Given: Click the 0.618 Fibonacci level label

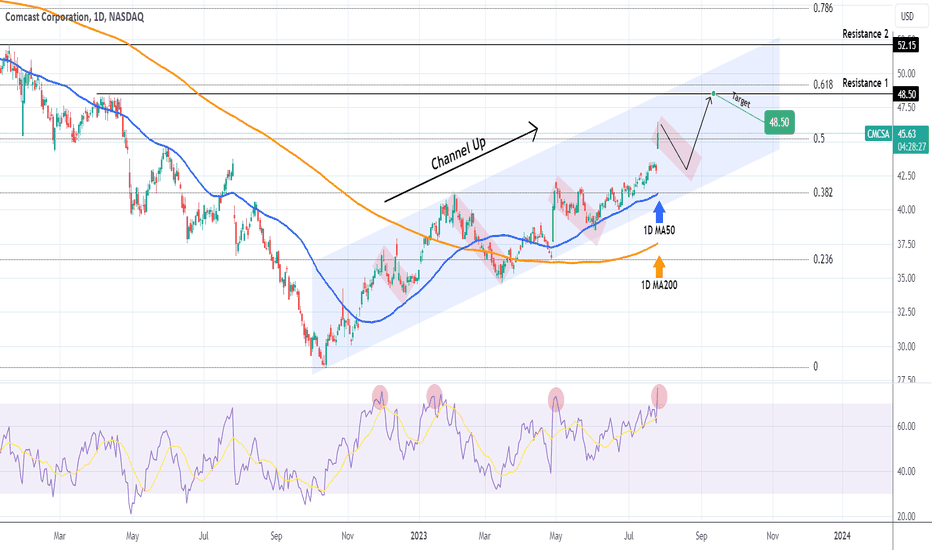Looking at the screenshot, I should tap(823, 84).
